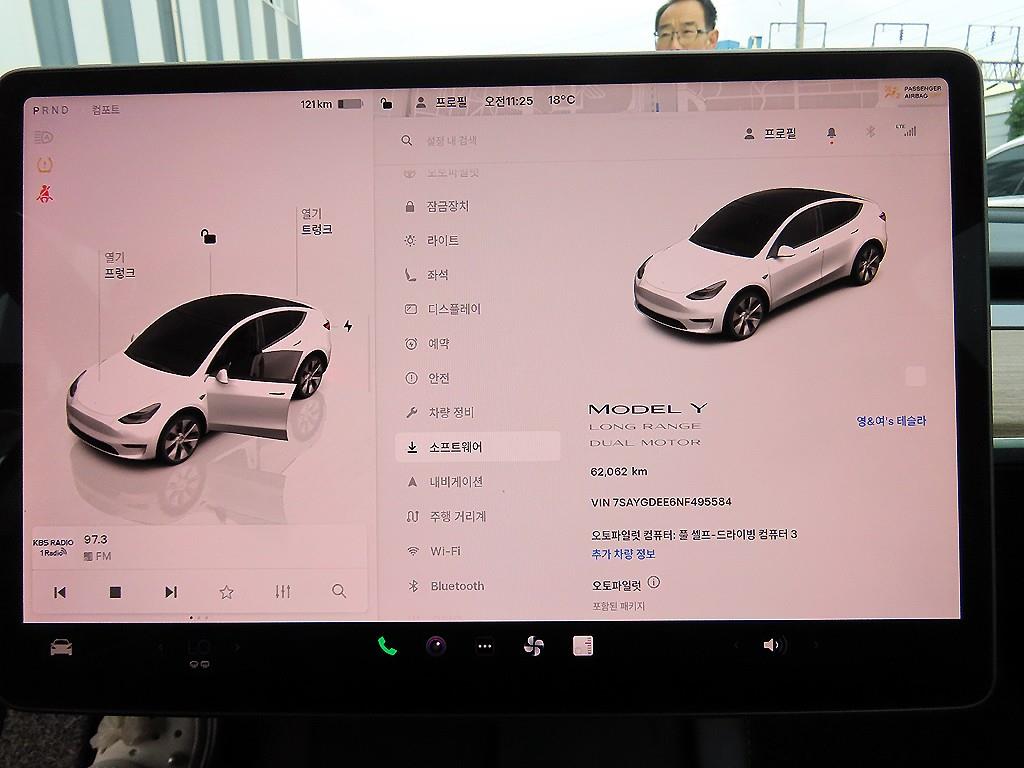Viewport: 1024px width, 768px height.
Task: Open the camera app icon
Action: pos(436,646)
